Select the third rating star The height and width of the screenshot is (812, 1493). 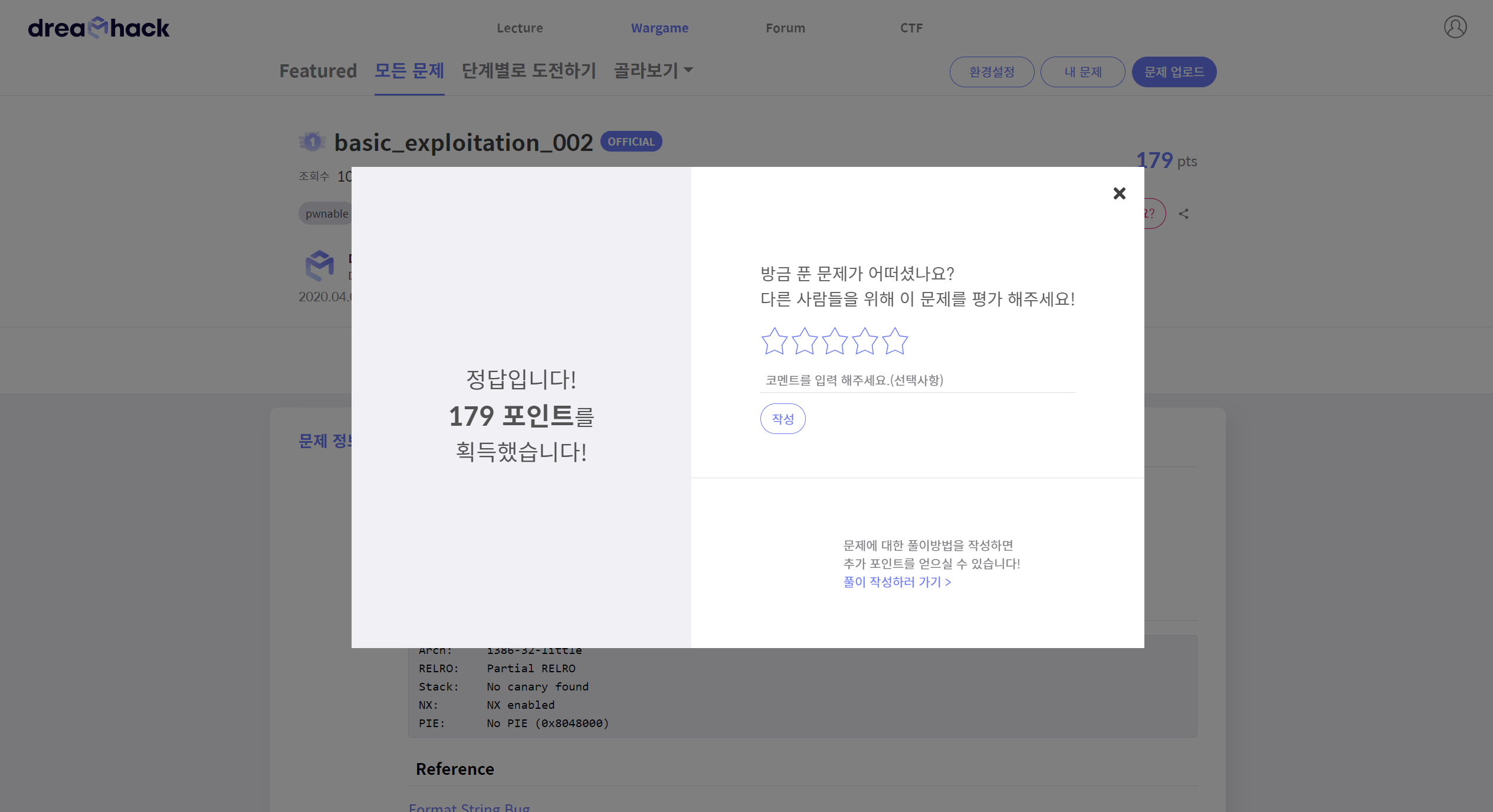click(834, 341)
